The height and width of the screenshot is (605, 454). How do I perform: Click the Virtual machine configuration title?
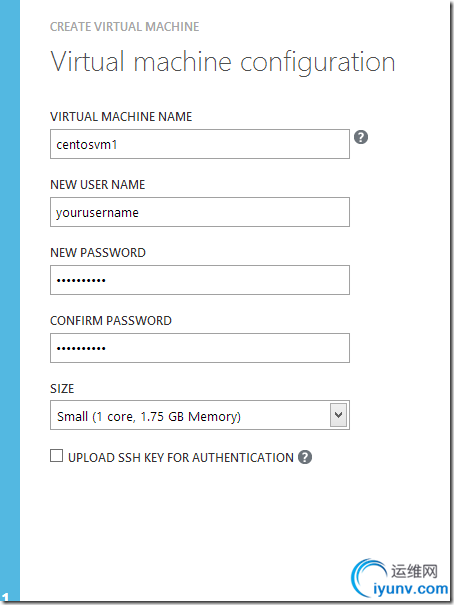tap(223, 62)
